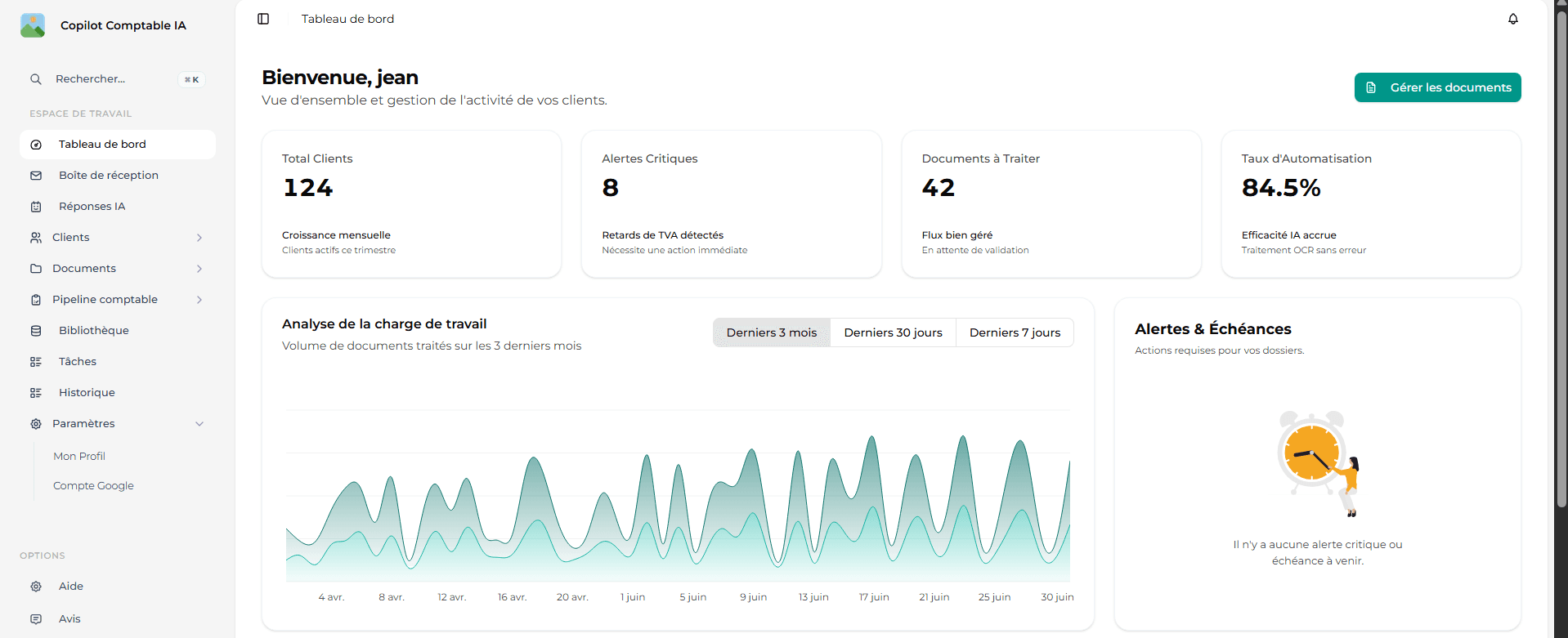
Task: Switch chart to Derniers 7 jours
Action: click(x=1015, y=332)
